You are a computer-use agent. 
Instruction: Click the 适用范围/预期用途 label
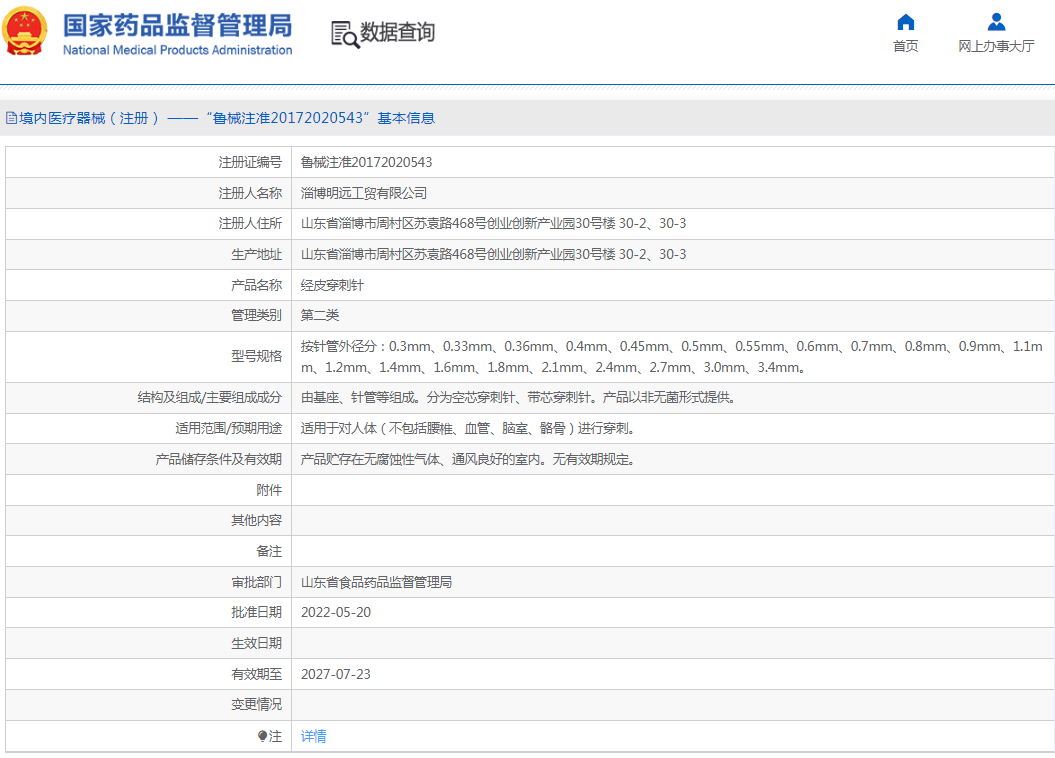click(x=228, y=428)
